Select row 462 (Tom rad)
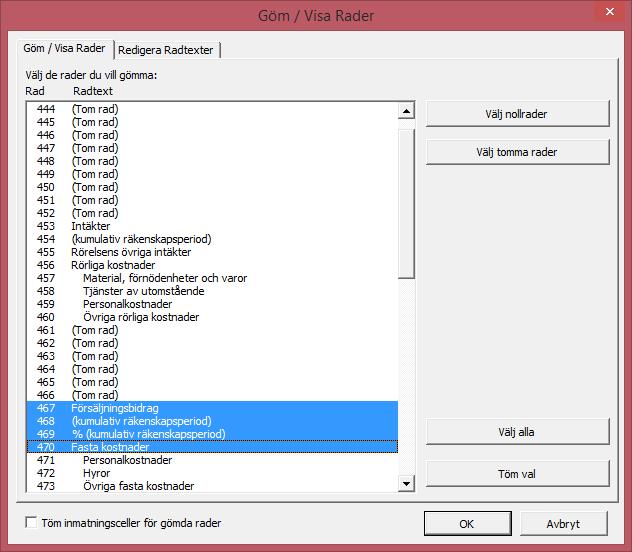Image resolution: width=632 pixels, height=552 pixels. (x=212, y=343)
